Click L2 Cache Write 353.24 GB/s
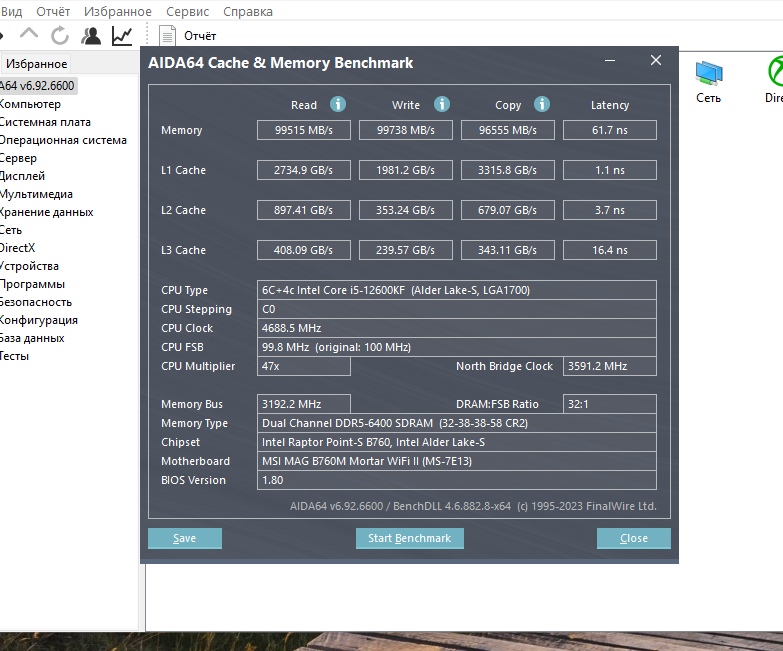This screenshot has width=783, height=651. click(405, 210)
